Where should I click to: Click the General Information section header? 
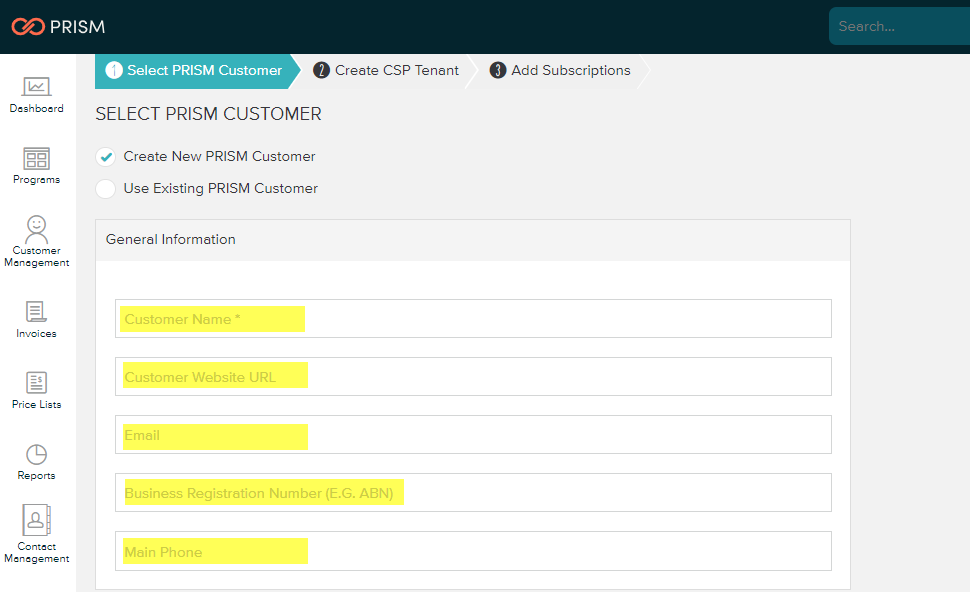pyautogui.click(x=171, y=240)
